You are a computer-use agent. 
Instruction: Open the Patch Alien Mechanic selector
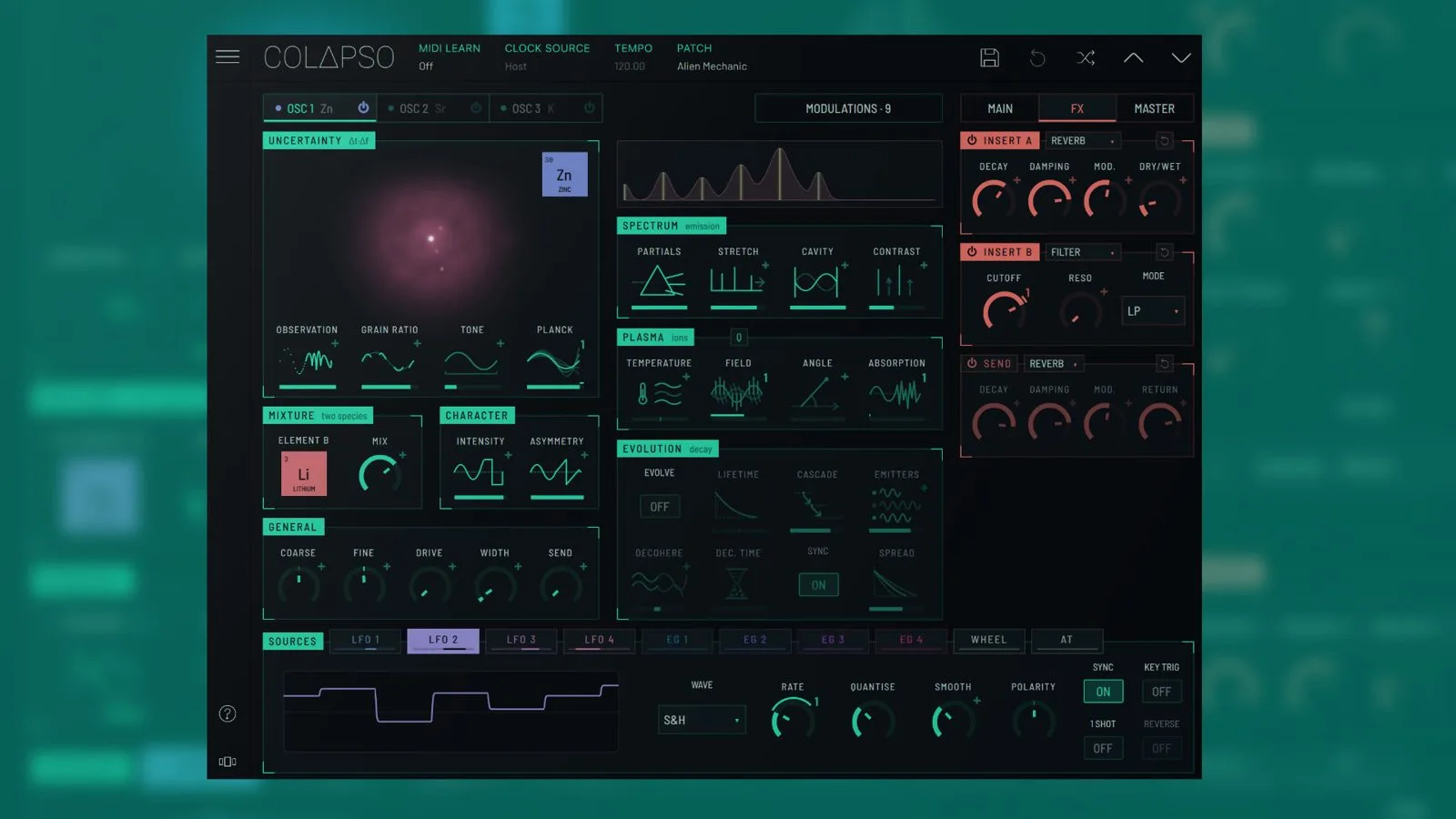[712, 66]
